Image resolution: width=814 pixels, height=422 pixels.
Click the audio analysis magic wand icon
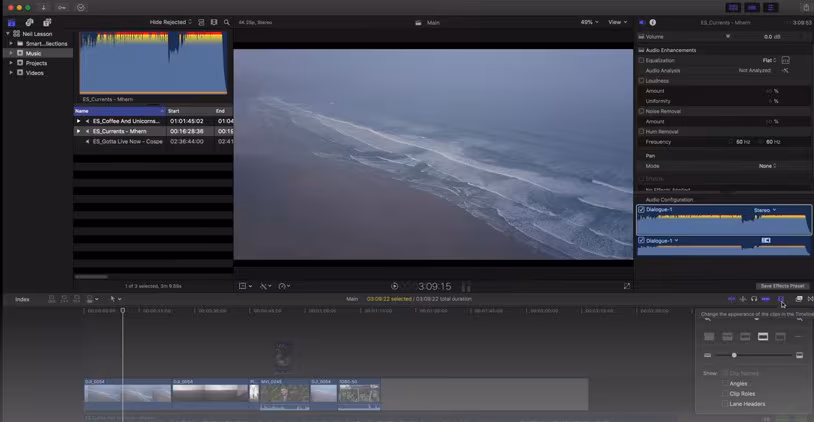[x=785, y=71]
